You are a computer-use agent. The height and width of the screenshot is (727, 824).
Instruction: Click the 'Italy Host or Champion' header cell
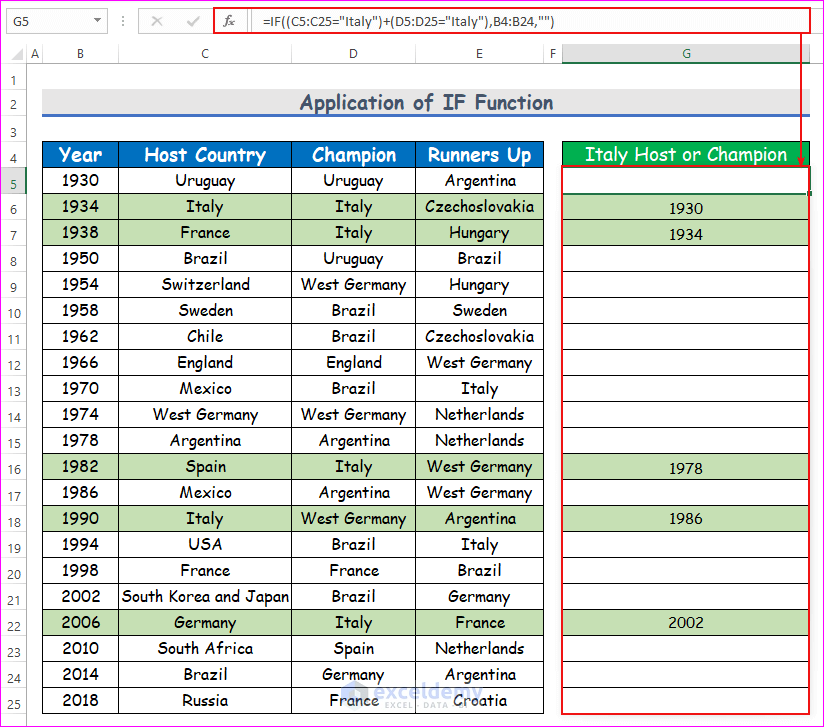pos(686,154)
